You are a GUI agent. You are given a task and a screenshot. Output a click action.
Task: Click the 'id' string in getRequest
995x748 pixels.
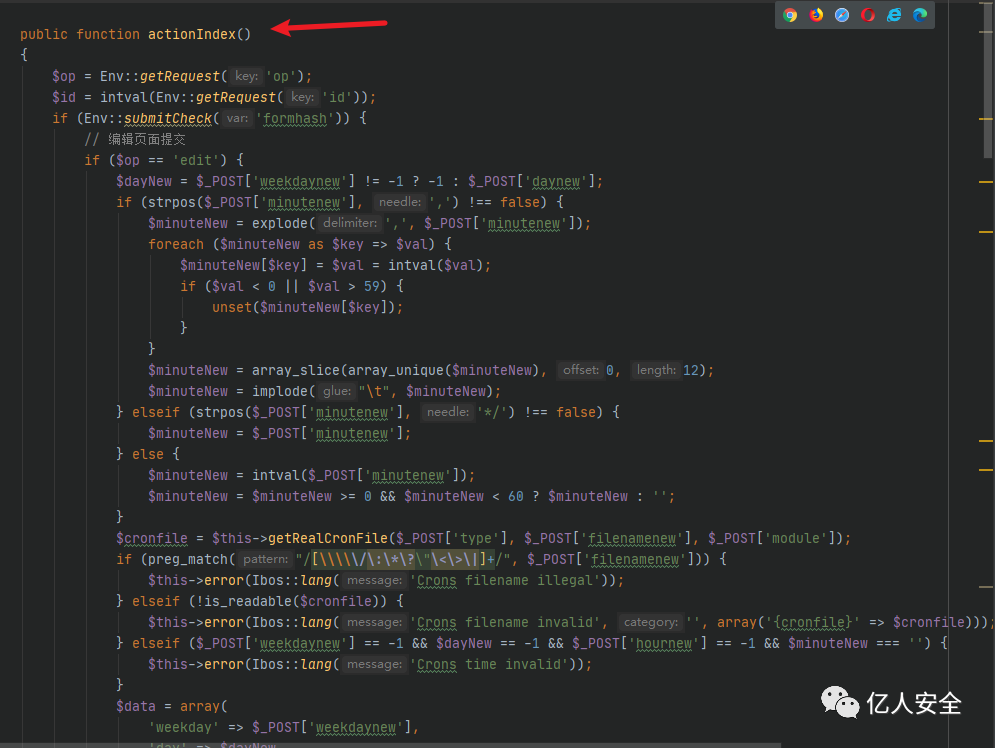[337, 98]
